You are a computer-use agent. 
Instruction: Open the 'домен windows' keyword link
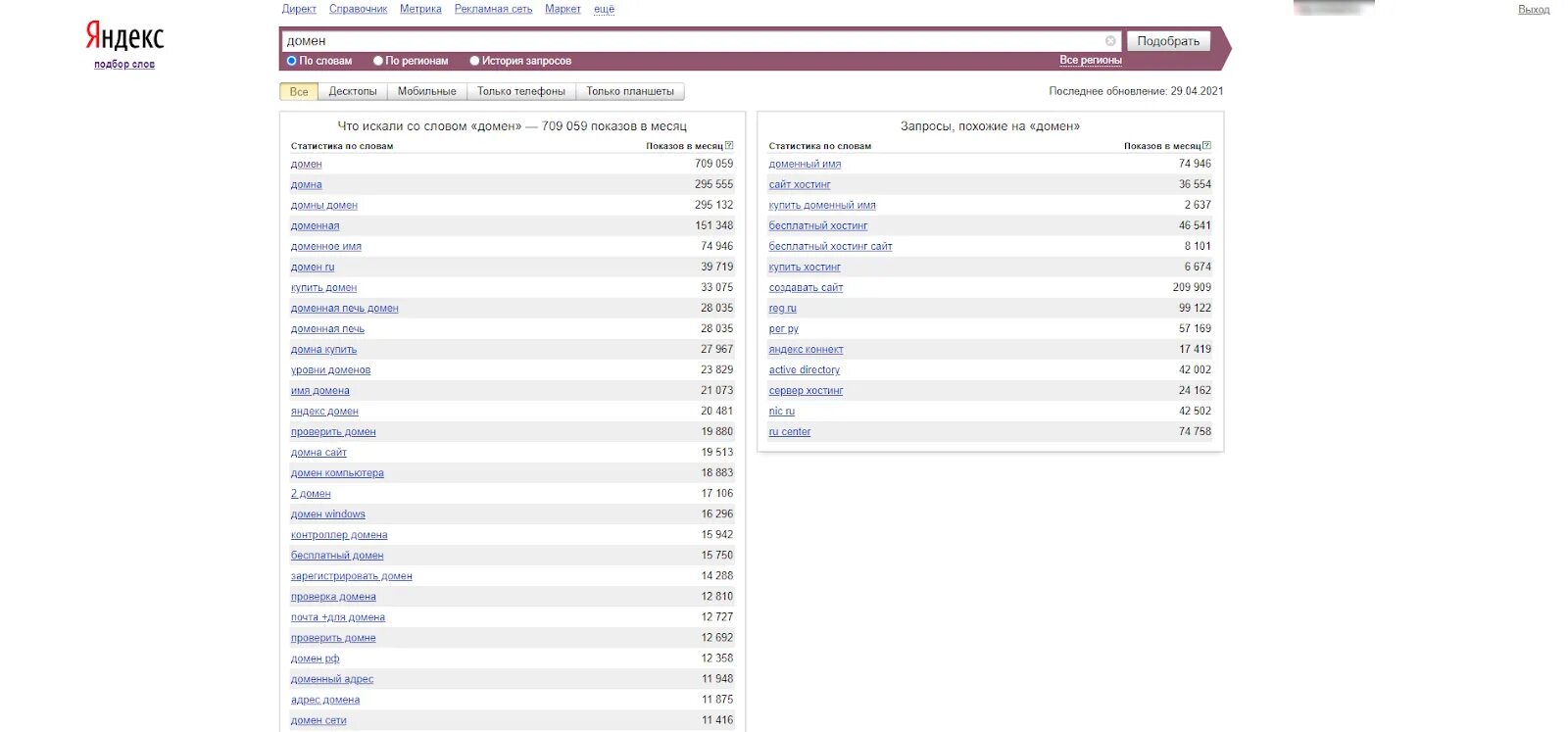click(328, 514)
